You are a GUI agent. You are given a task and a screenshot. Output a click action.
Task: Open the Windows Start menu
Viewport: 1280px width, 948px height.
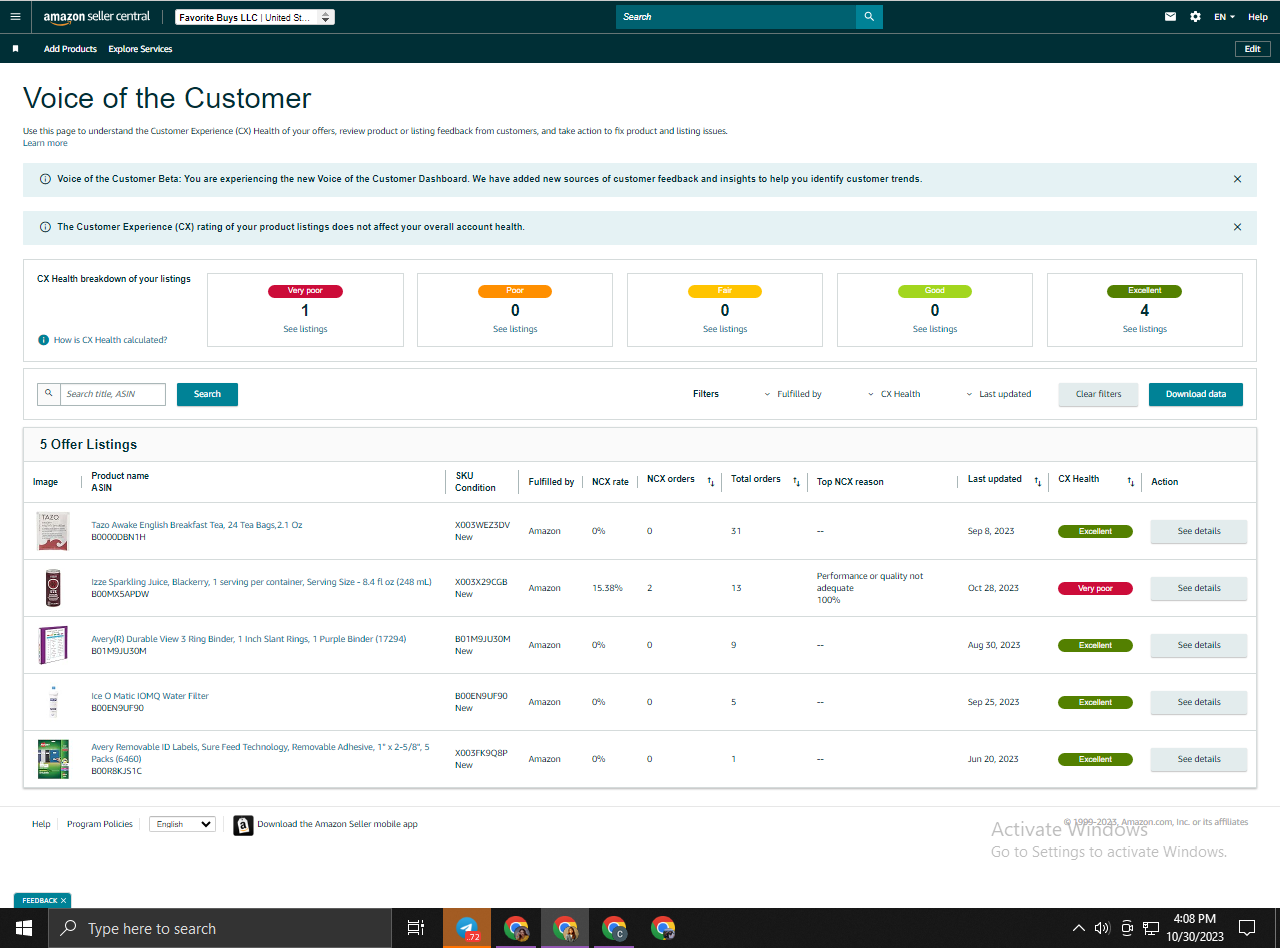click(x=23, y=928)
